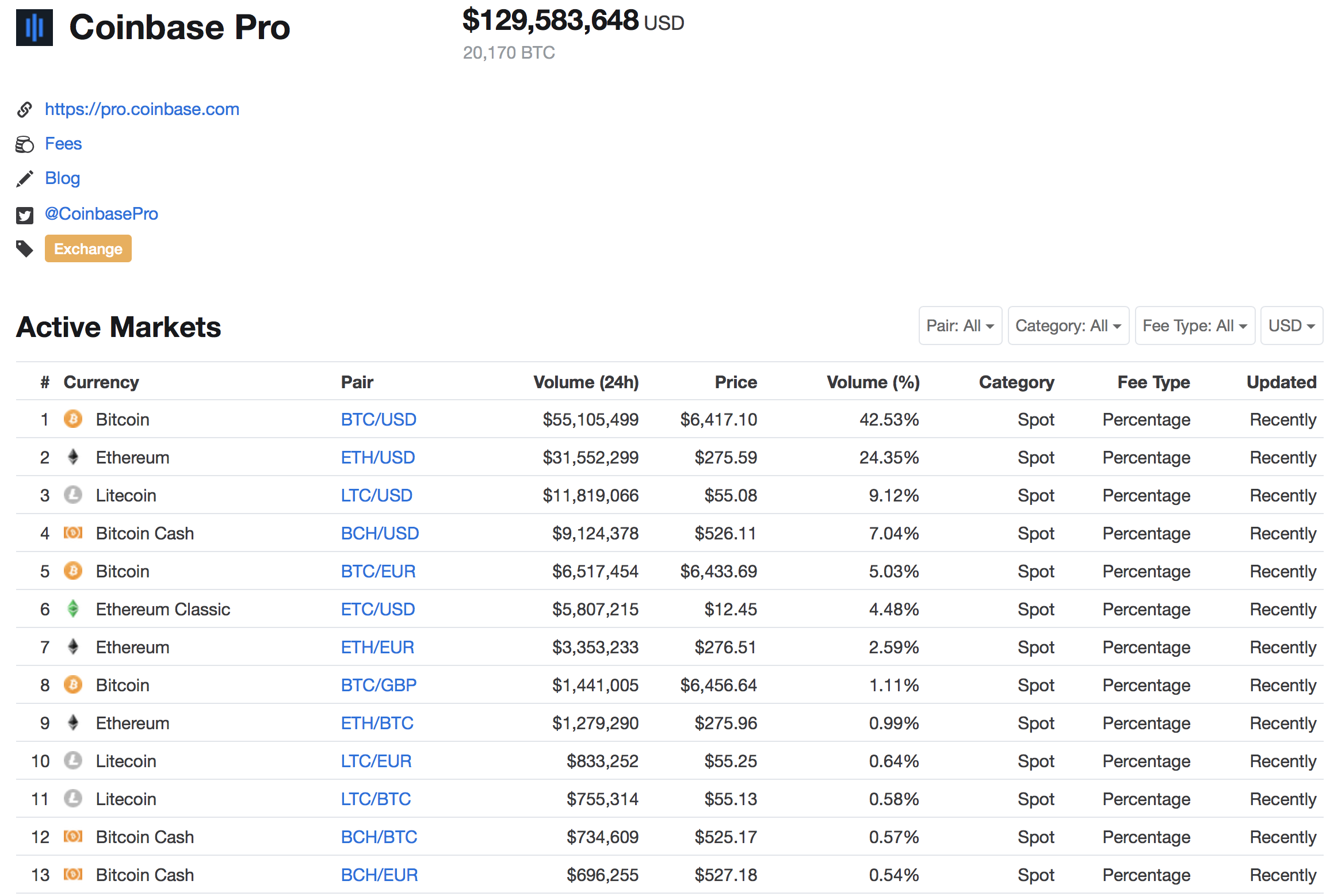This screenshot has height=896, width=1330.
Task: Click the Ethereum icon in the ETH/USD row
Action: click(73, 457)
